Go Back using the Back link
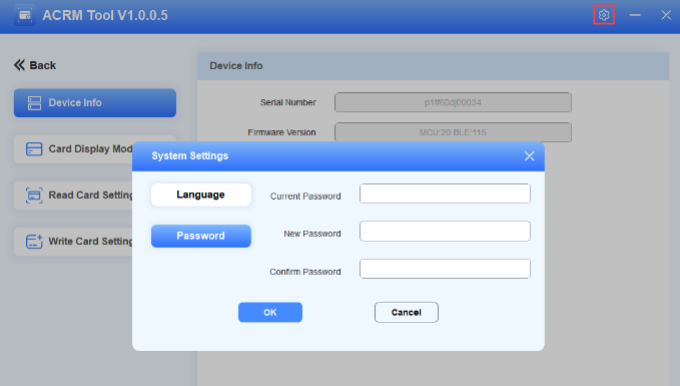 click(x=35, y=65)
